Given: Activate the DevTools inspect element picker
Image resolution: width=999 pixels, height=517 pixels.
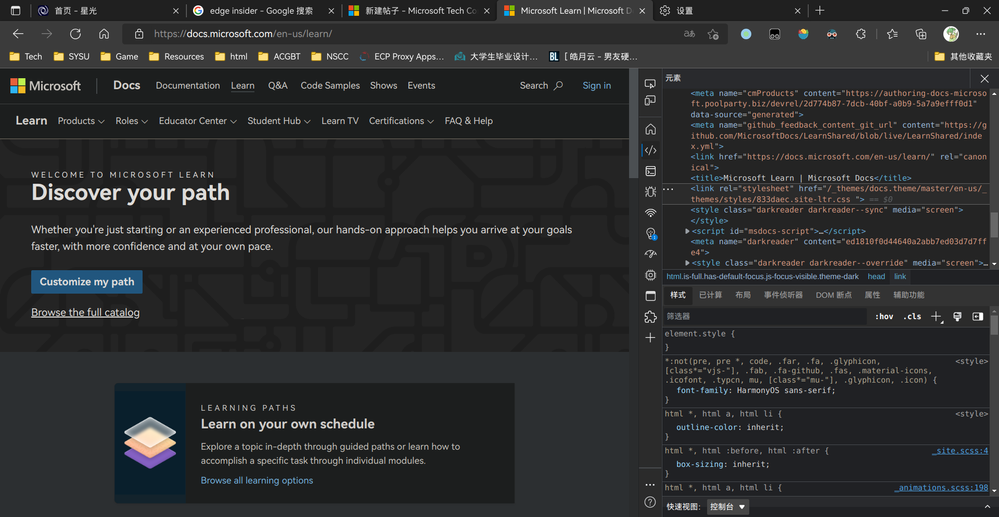Looking at the screenshot, I should click(x=650, y=84).
